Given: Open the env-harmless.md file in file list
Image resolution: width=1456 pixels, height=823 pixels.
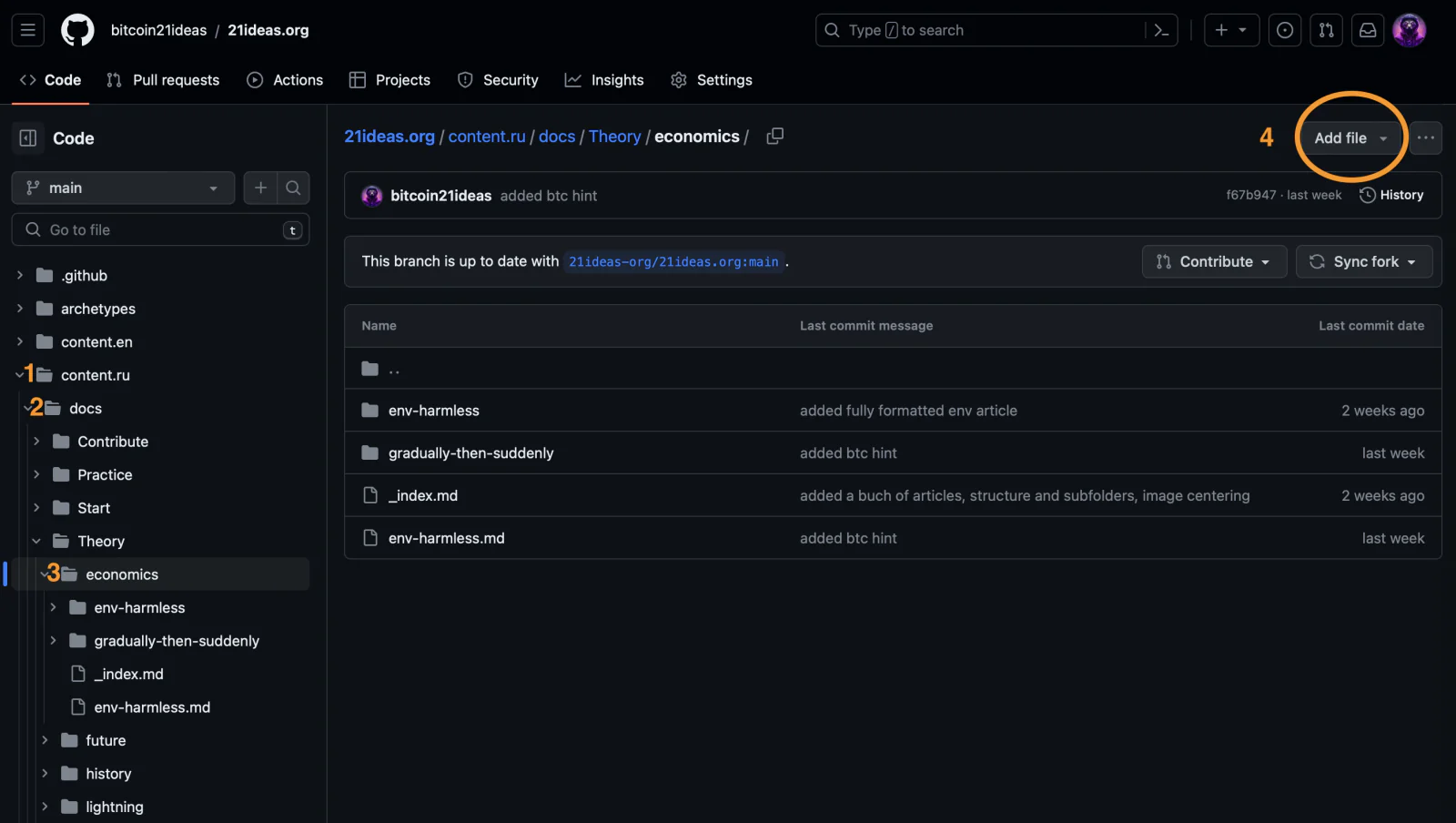Looking at the screenshot, I should point(447,538).
